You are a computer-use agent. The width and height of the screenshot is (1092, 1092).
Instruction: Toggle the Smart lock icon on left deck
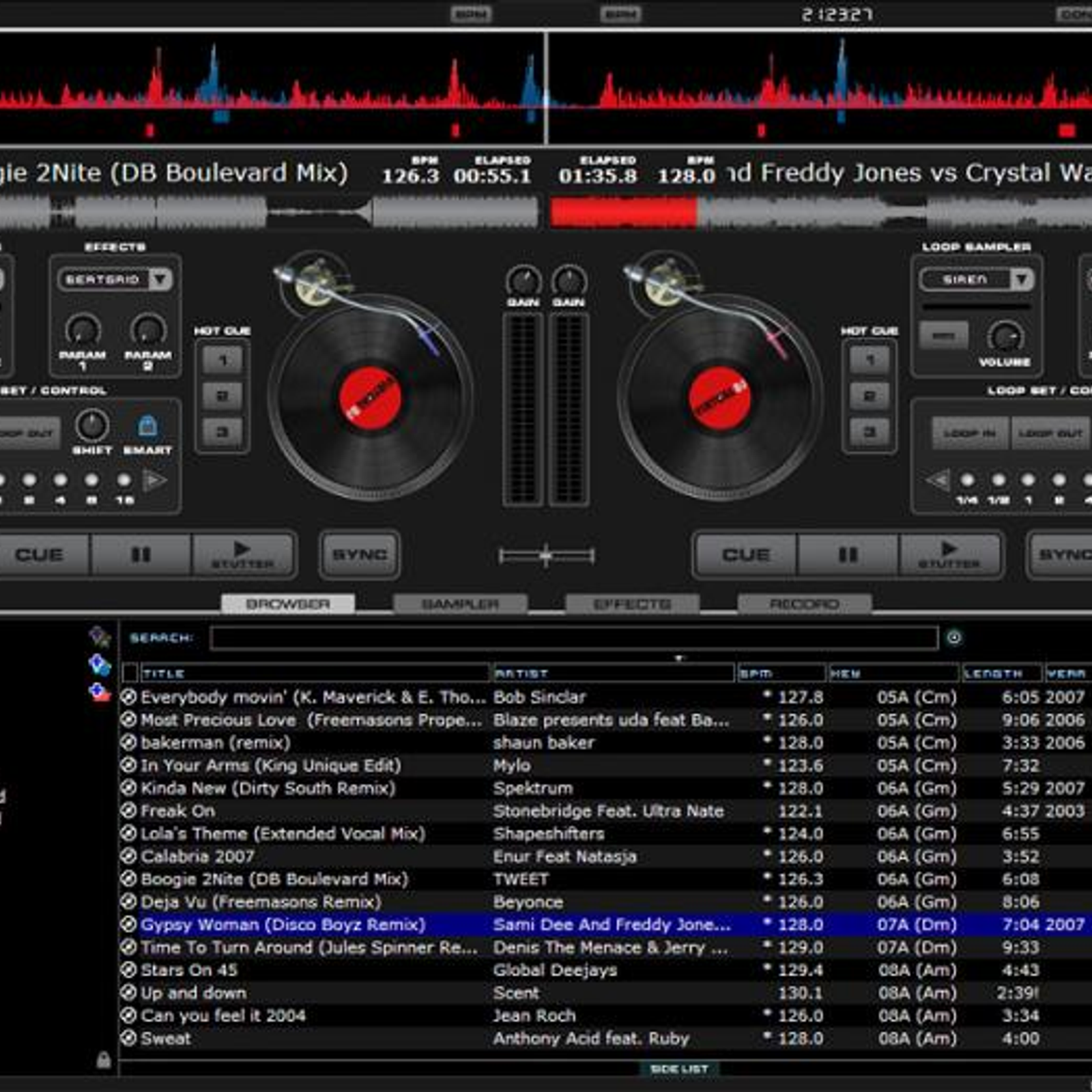pos(147,426)
